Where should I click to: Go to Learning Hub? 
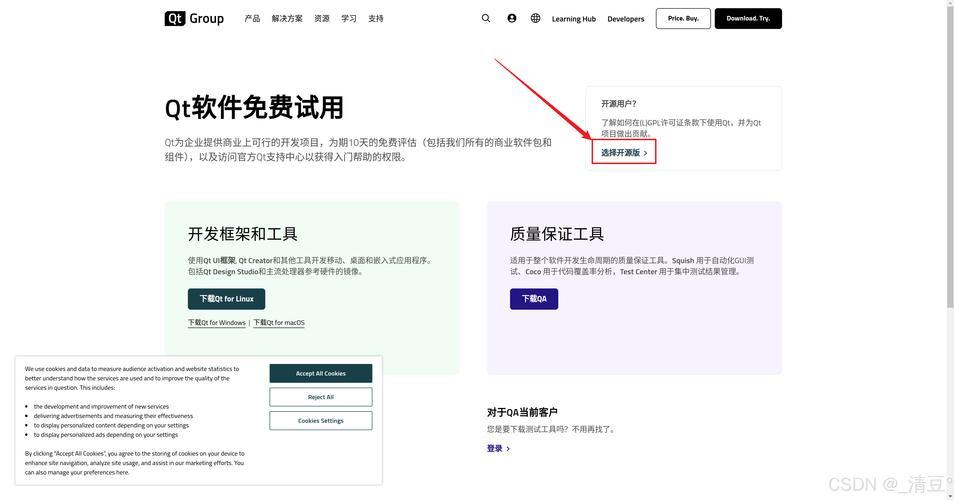pyautogui.click(x=574, y=19)
